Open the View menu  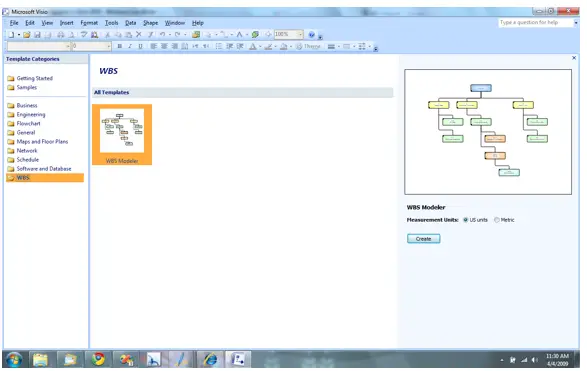coord(47,23)
